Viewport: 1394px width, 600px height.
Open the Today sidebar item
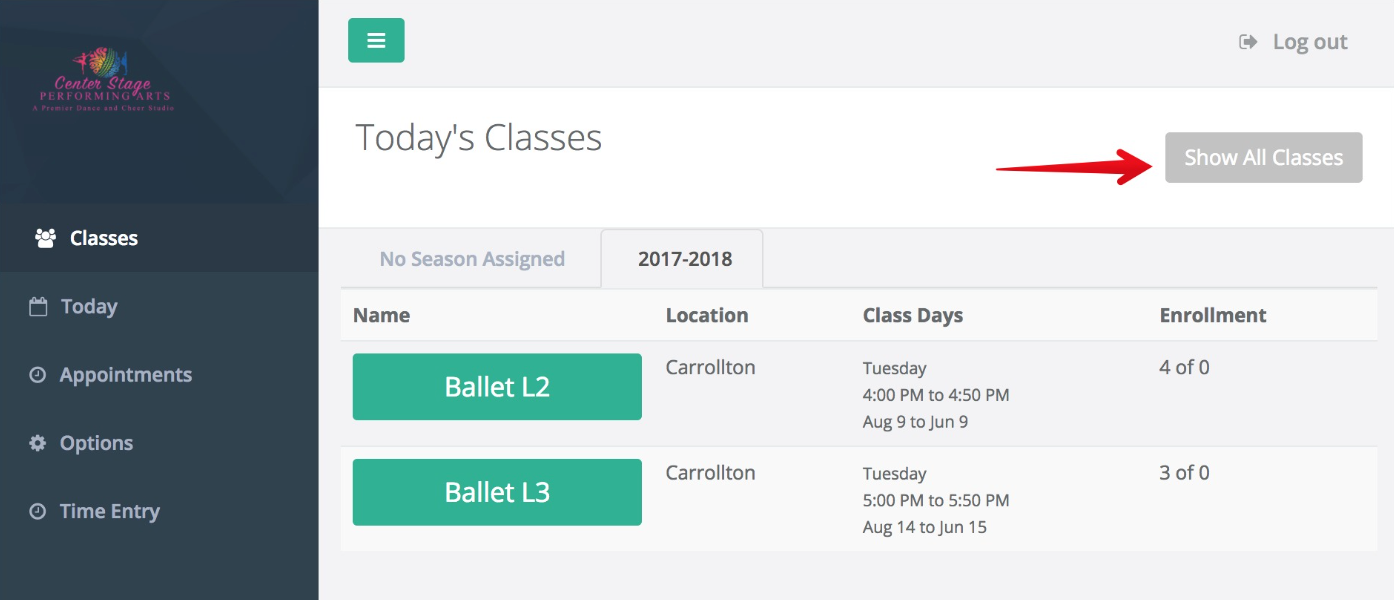pos(159,307)
